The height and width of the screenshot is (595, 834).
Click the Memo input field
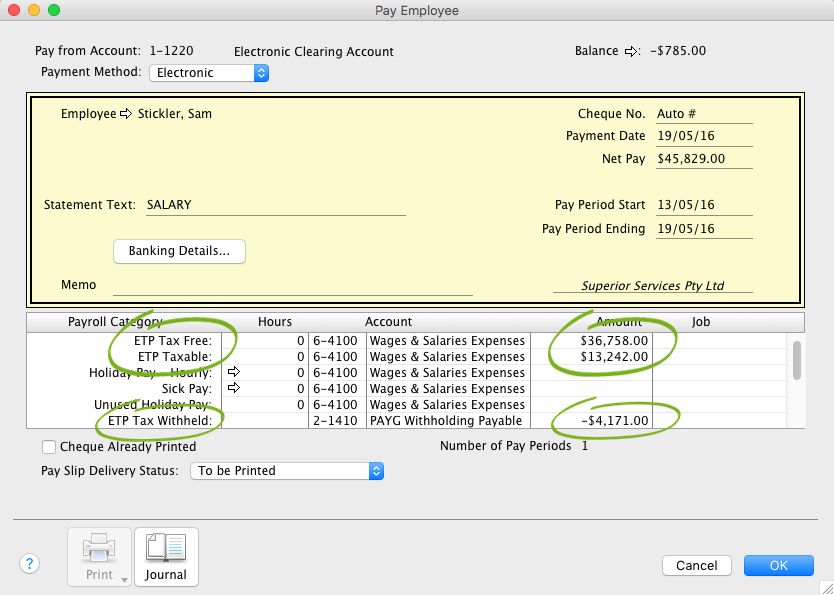[292, 285]
